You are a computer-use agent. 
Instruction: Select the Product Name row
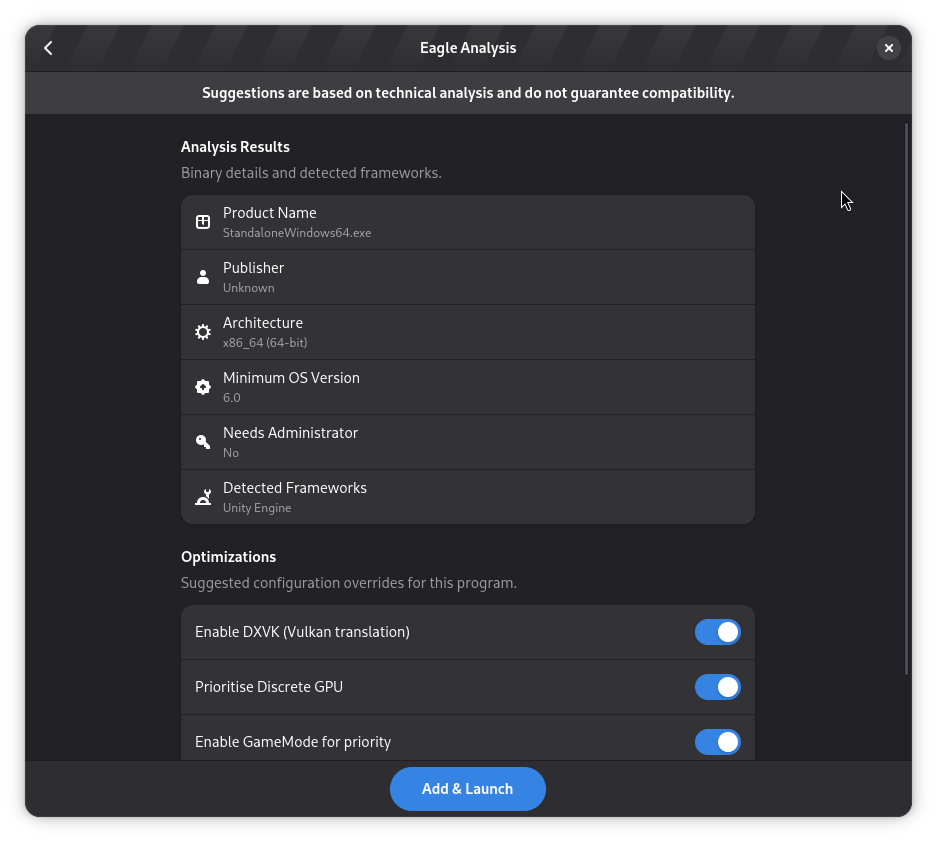click(467, 222)
